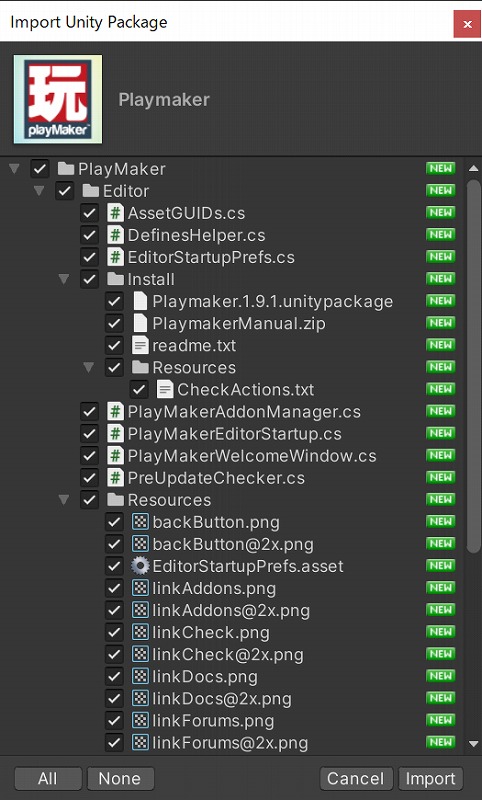Viewport: 482px width, 800px height.
Task: Click the gear asset icon for EditorStartupPrefs.asset
Action: pyautogui.click(x=140, y=566)
